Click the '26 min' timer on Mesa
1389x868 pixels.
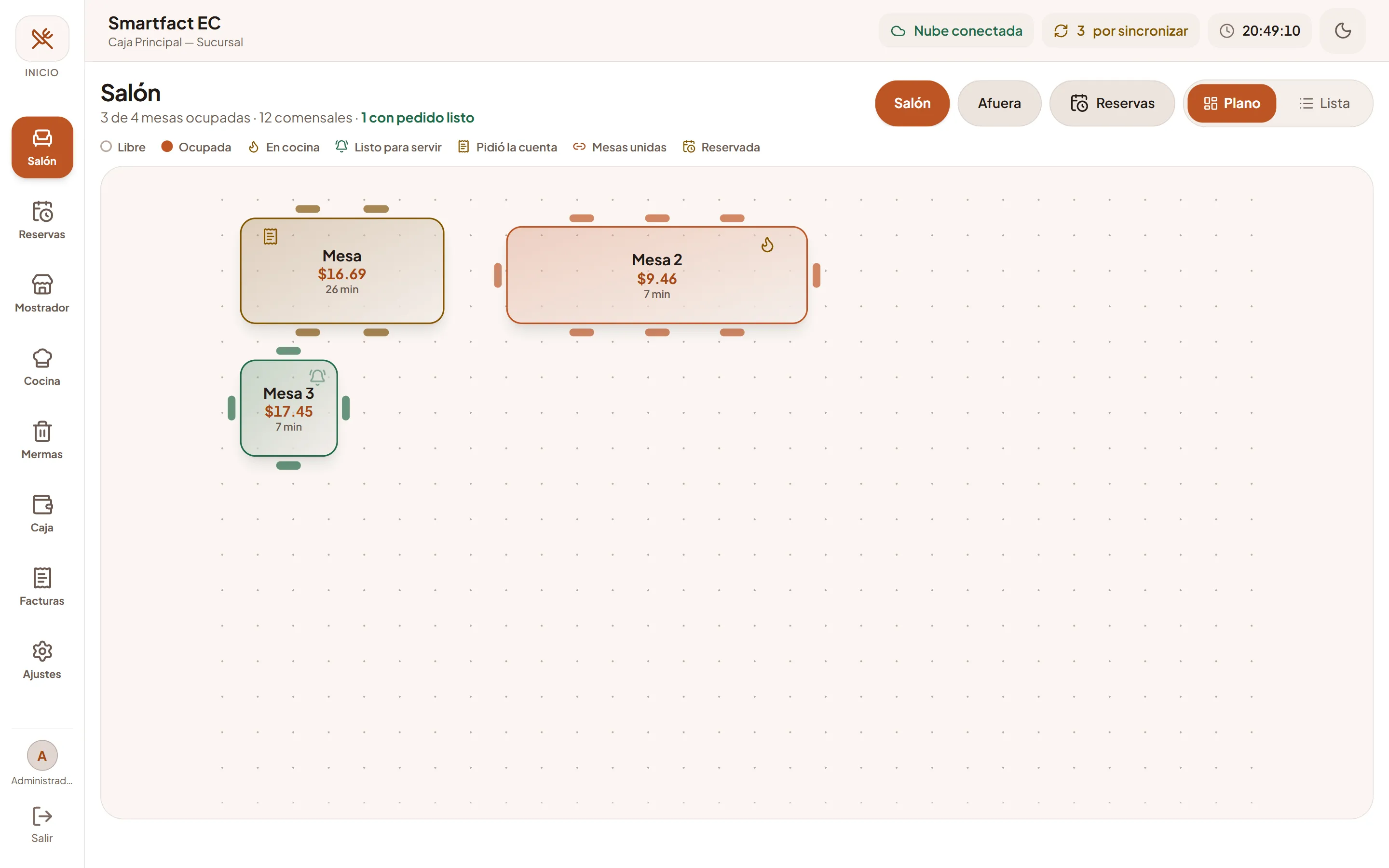(342, 290)
